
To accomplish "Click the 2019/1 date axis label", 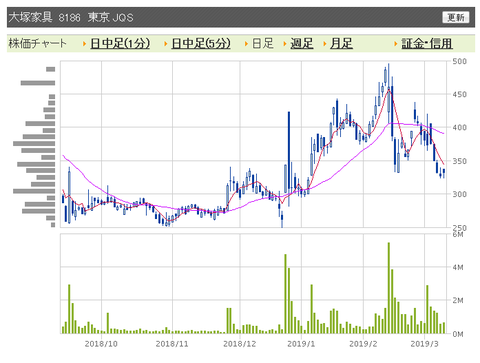I will 301,344.
